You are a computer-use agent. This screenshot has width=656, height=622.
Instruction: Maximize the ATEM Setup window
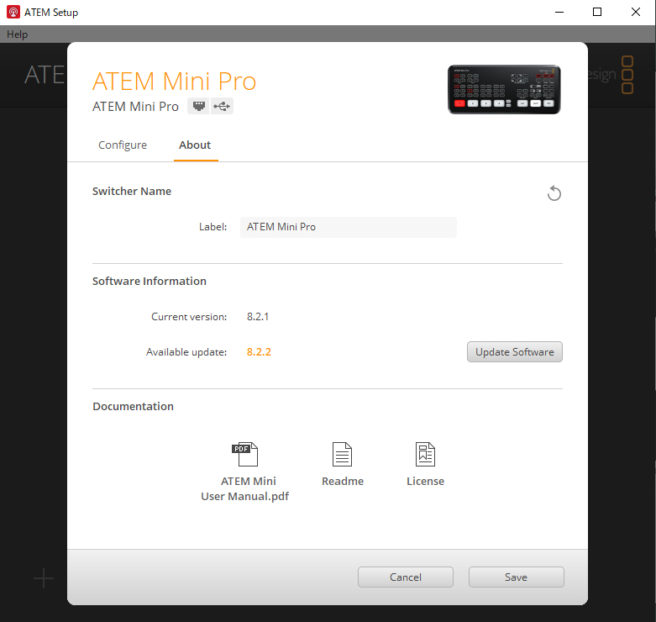597,12
